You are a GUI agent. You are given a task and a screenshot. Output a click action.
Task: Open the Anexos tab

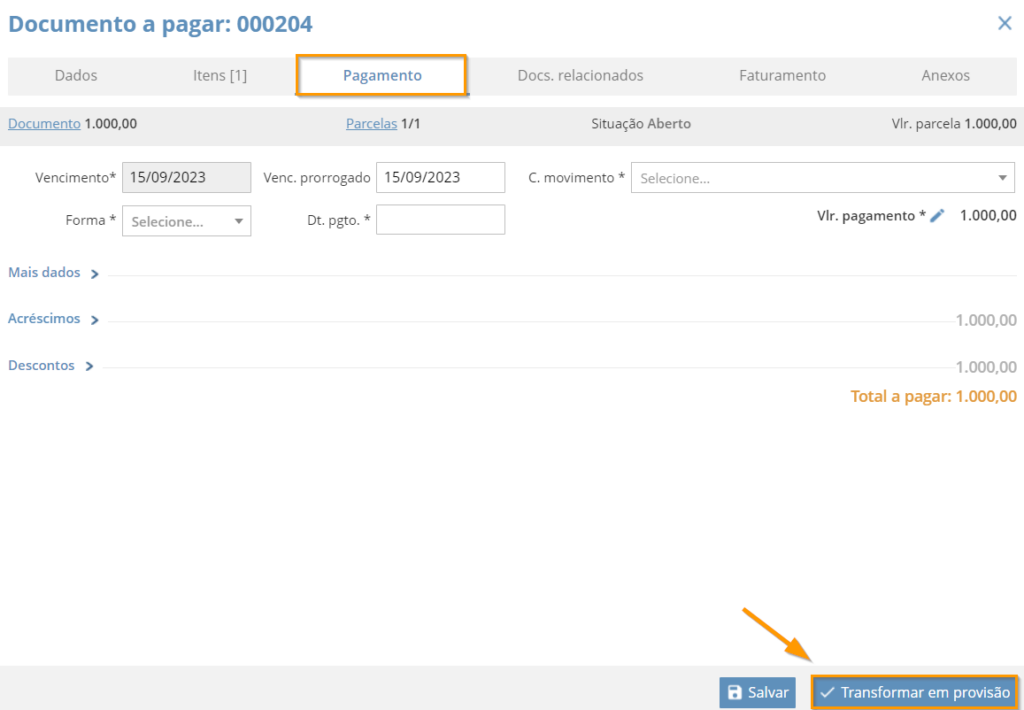click(x=945, y=75)
